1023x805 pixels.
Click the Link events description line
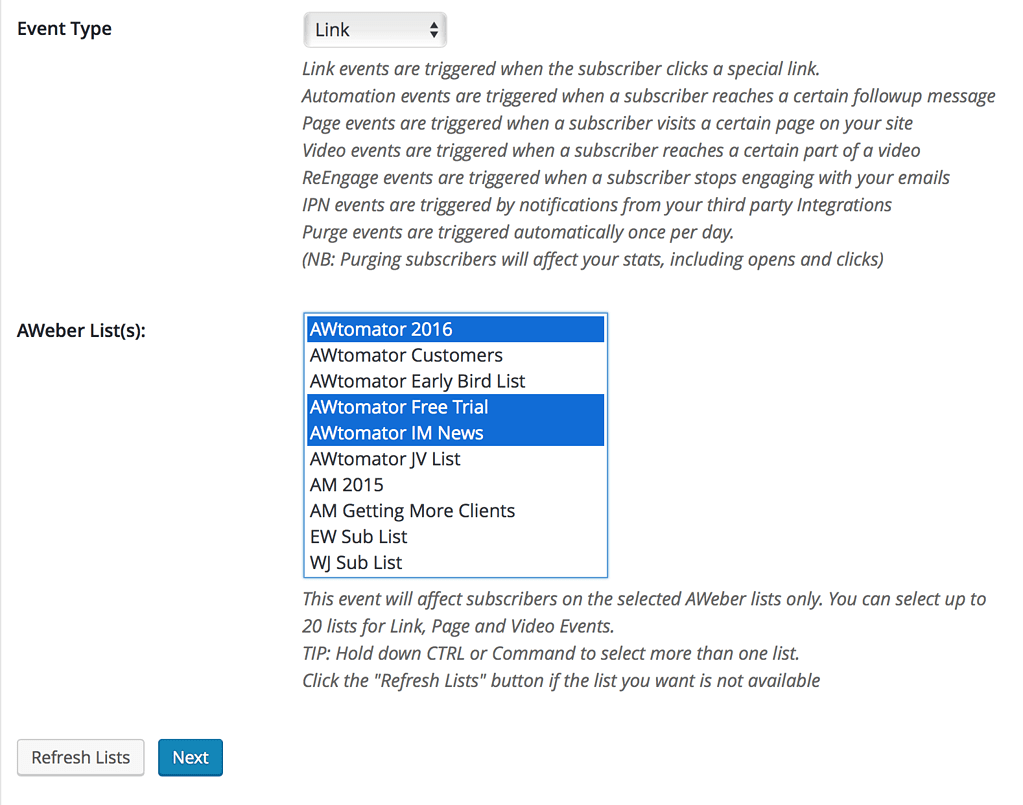[561, 68]
